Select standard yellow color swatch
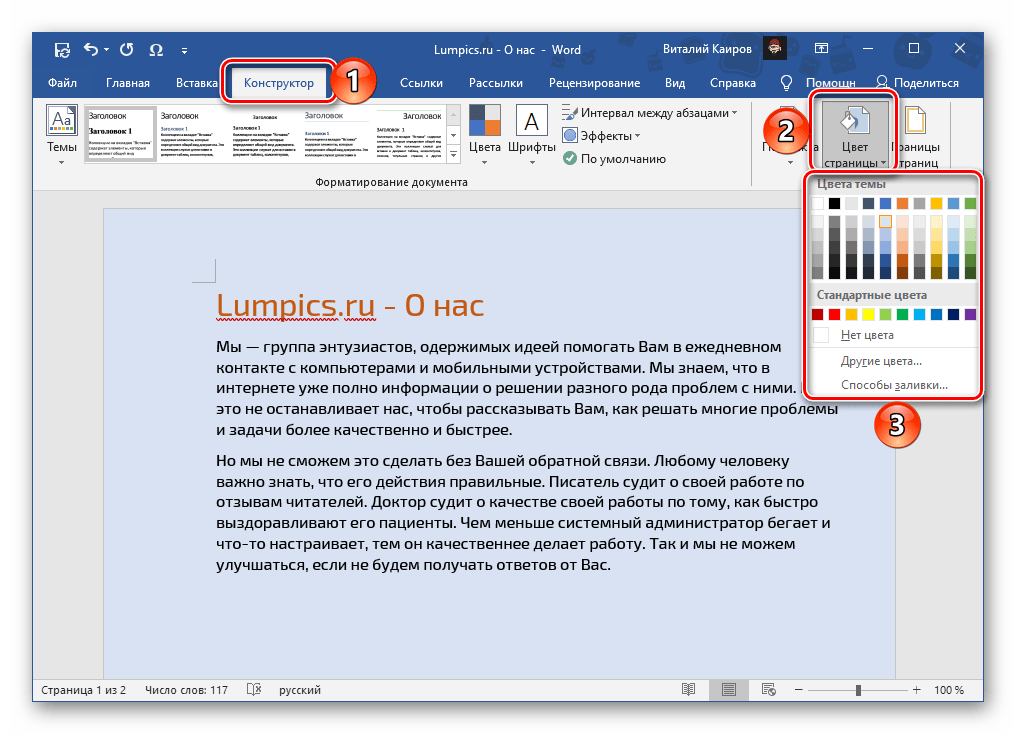 [868, 314]
